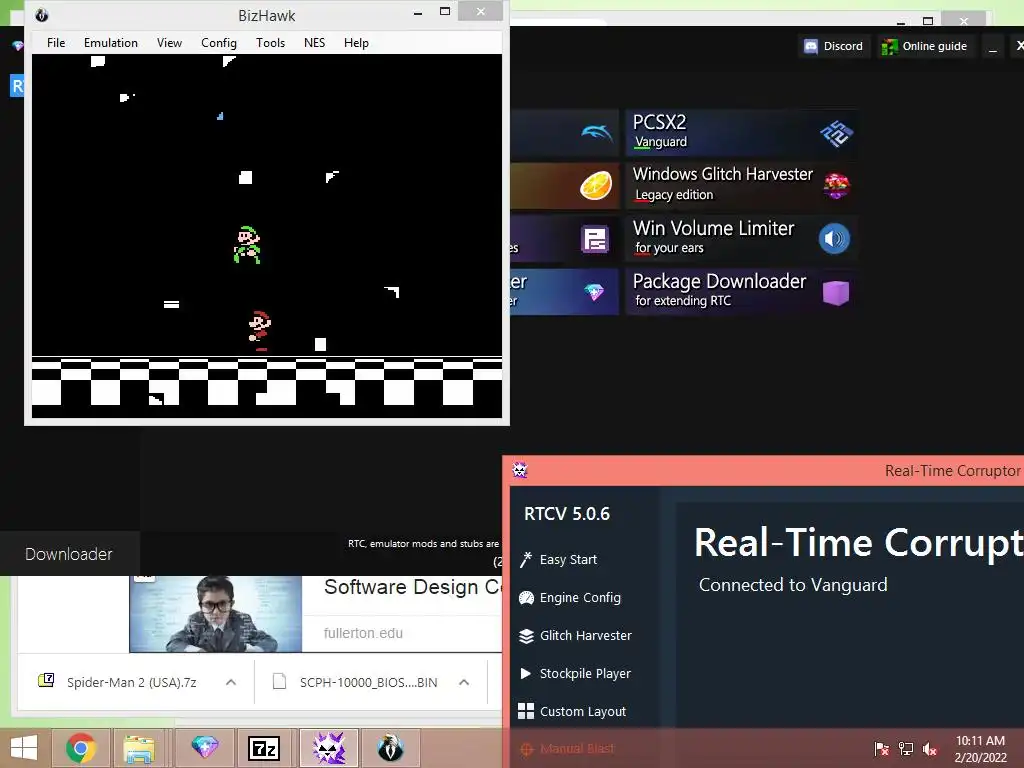Click the Glitch Harvester layers icon
This screenshot has height=768, width=1024.
click(x=526, y=635)
